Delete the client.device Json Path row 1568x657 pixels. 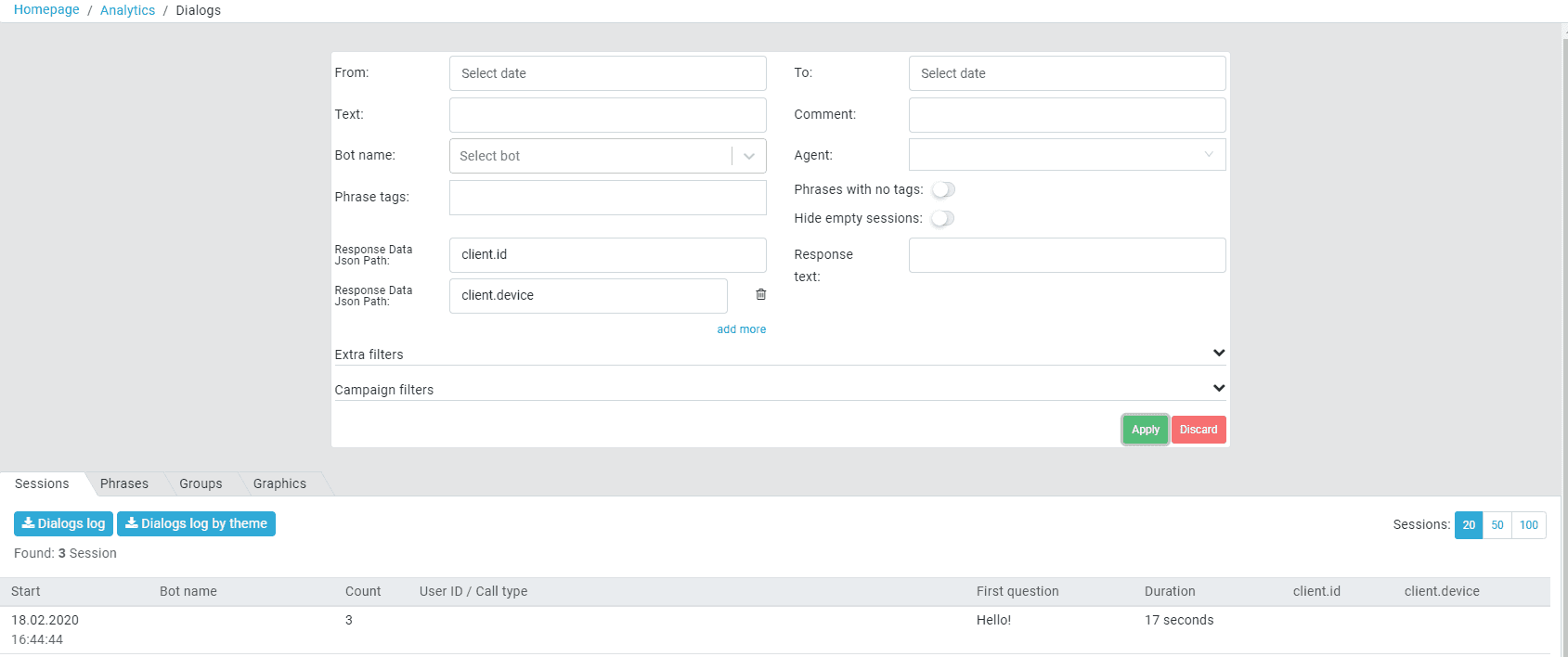[x=760, y=294]
